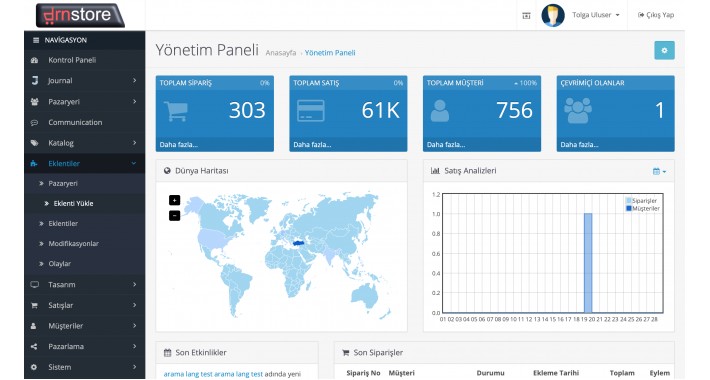Expand the Katalog menu chevron
This screenshot has width=710, height=380.
(134, 143)
